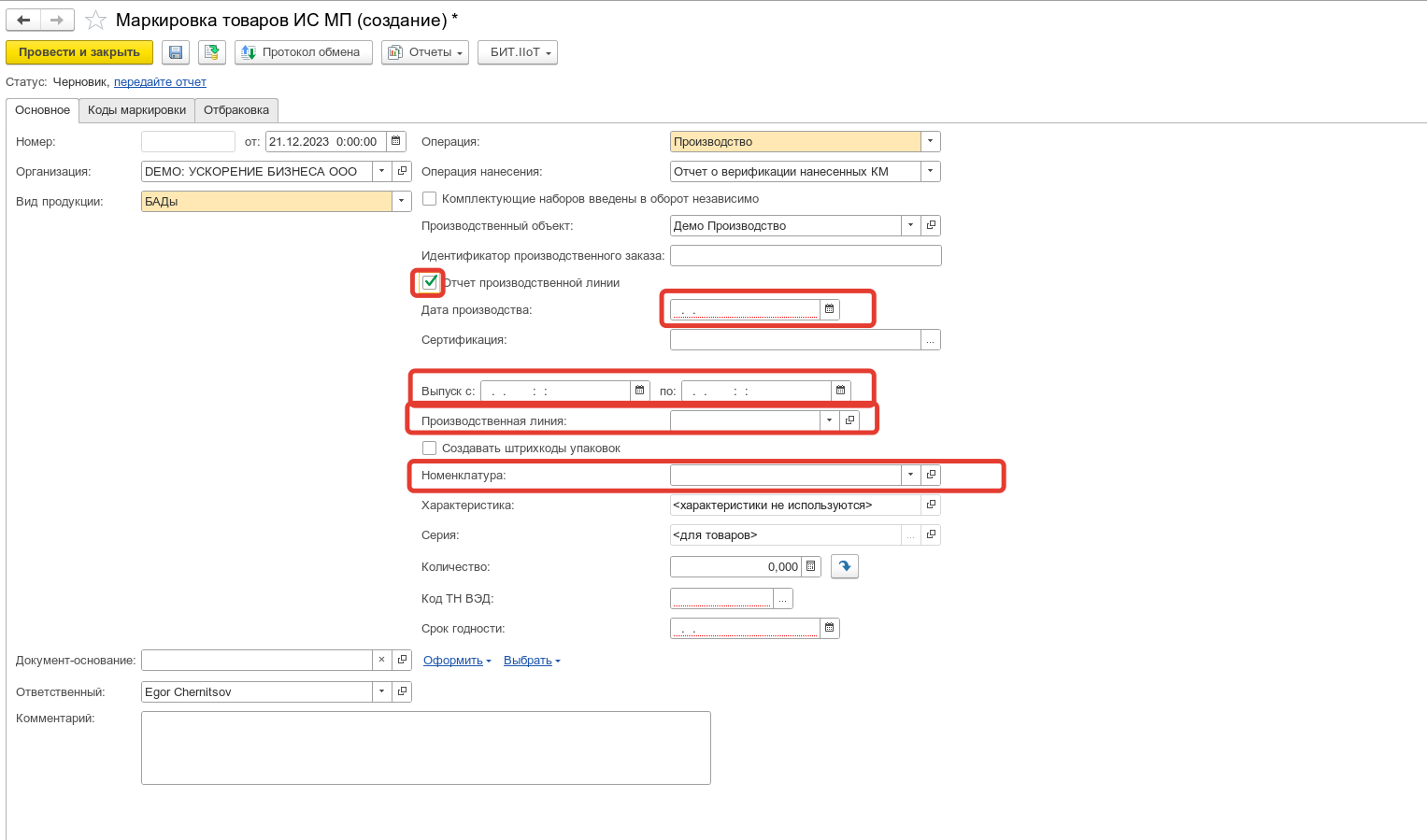
Task: Click blue arrow button next to Количество
Action: pos(845,566)
